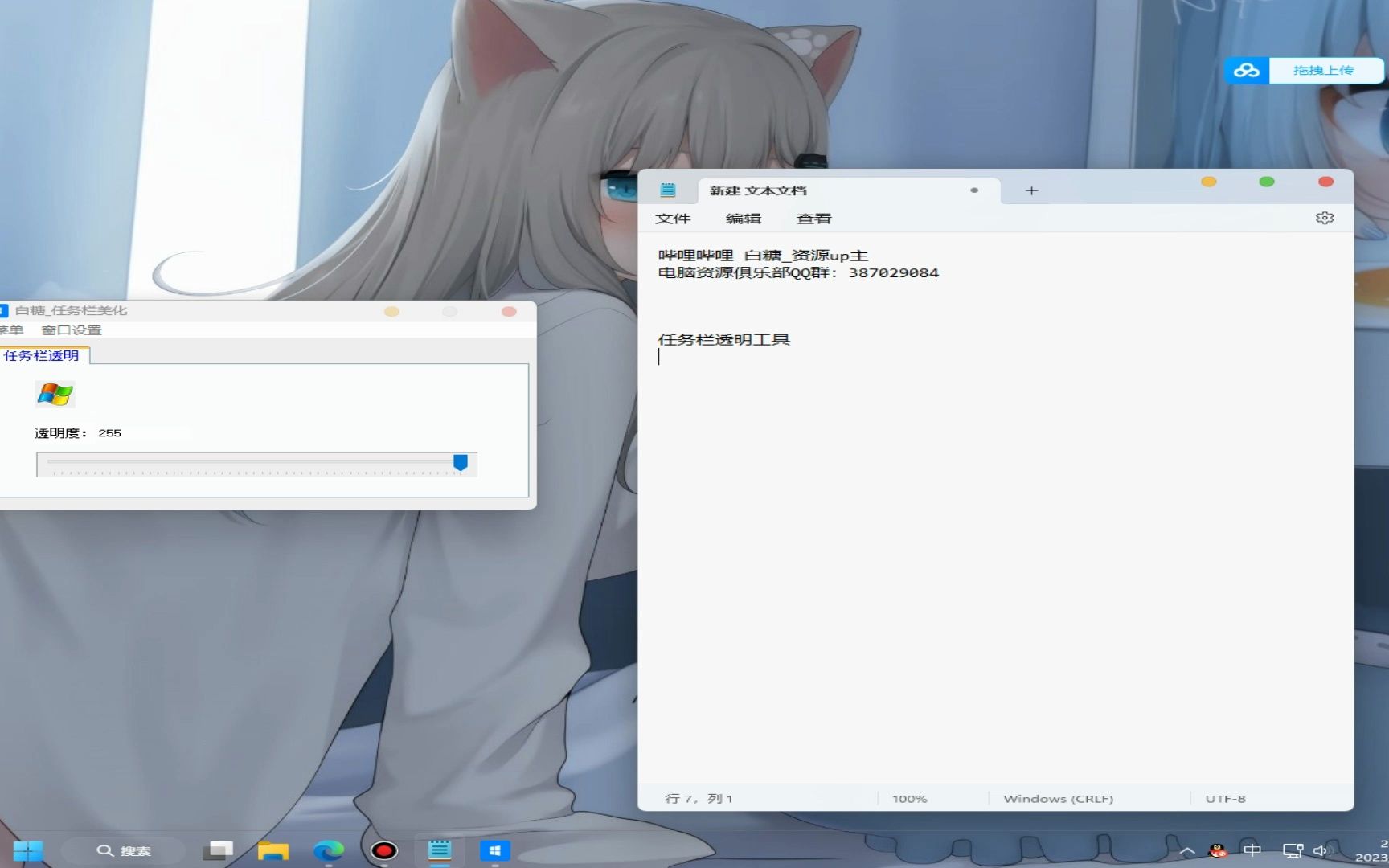This screenshot has width=1389, height=868.
Task: Open the 查看 menu in Notepad
Action: (813, 218)
